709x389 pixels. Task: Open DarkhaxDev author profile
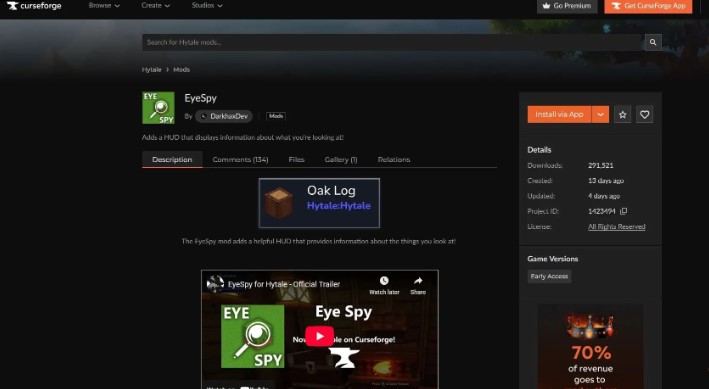pos(224,116)
